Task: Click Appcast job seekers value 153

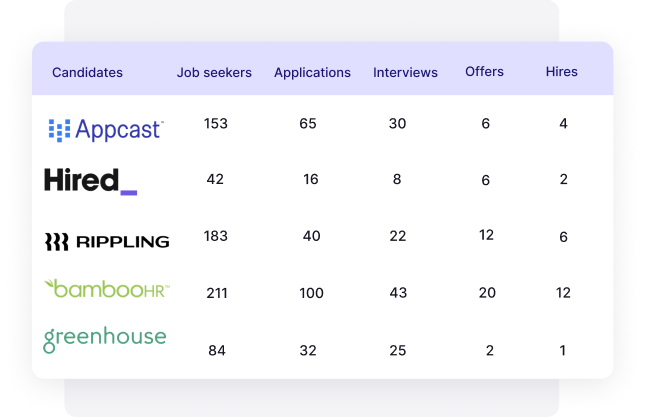Action: point(216,124)
